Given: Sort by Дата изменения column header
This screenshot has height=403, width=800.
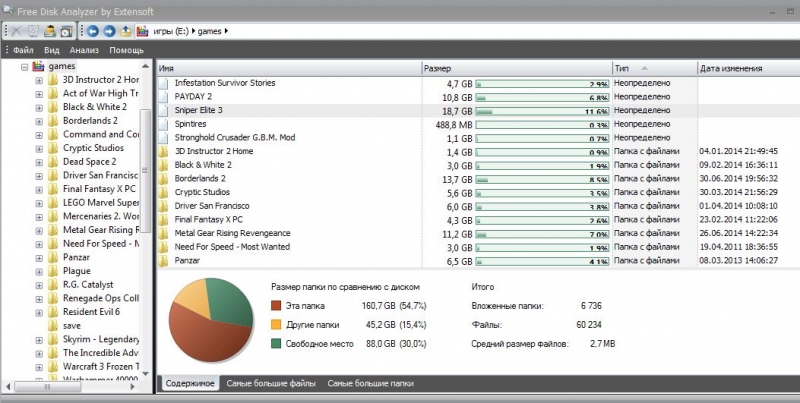Looking at the screenshot, I should tap(748, 68).
